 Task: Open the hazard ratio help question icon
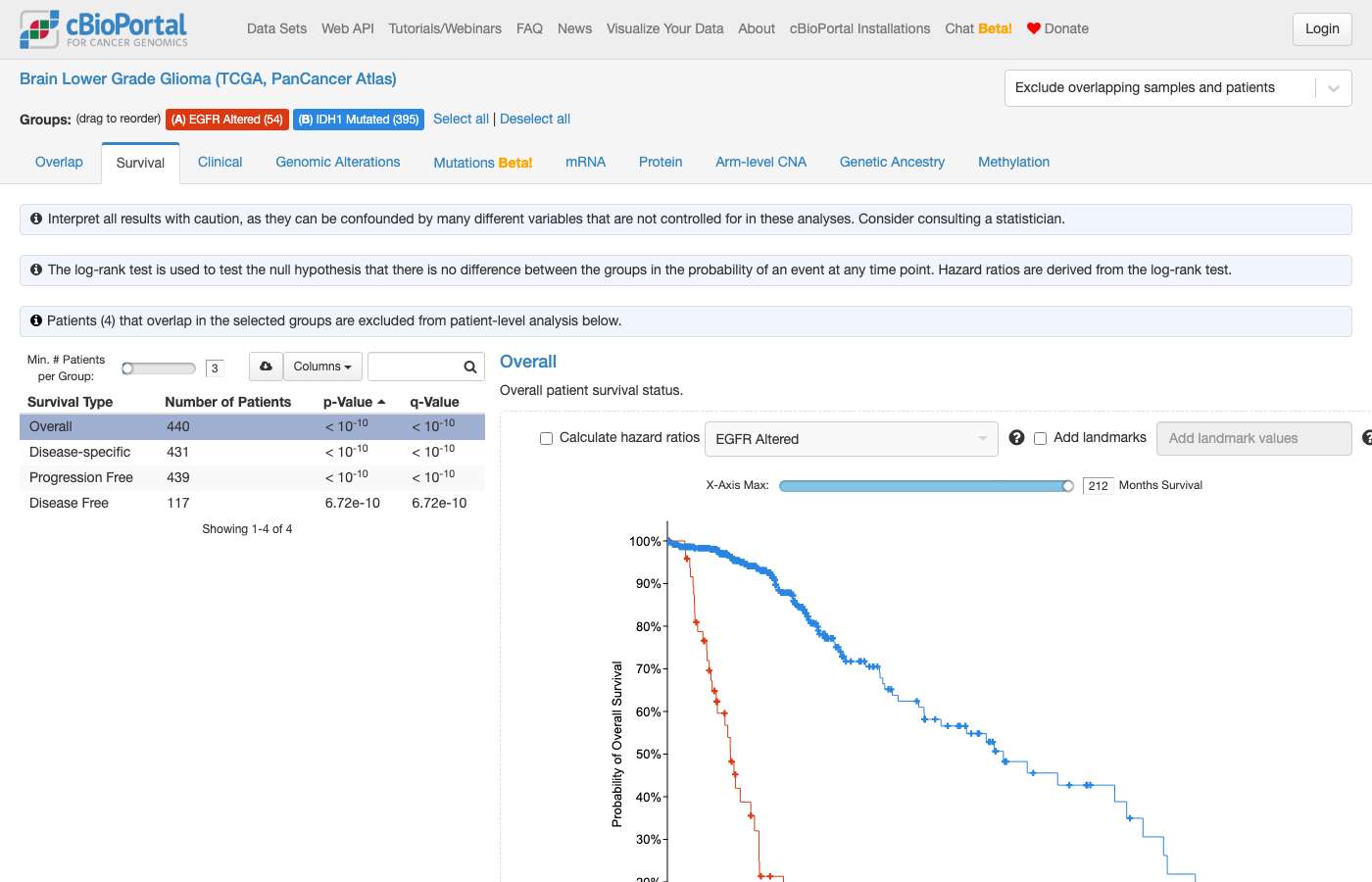point(1016,438)
